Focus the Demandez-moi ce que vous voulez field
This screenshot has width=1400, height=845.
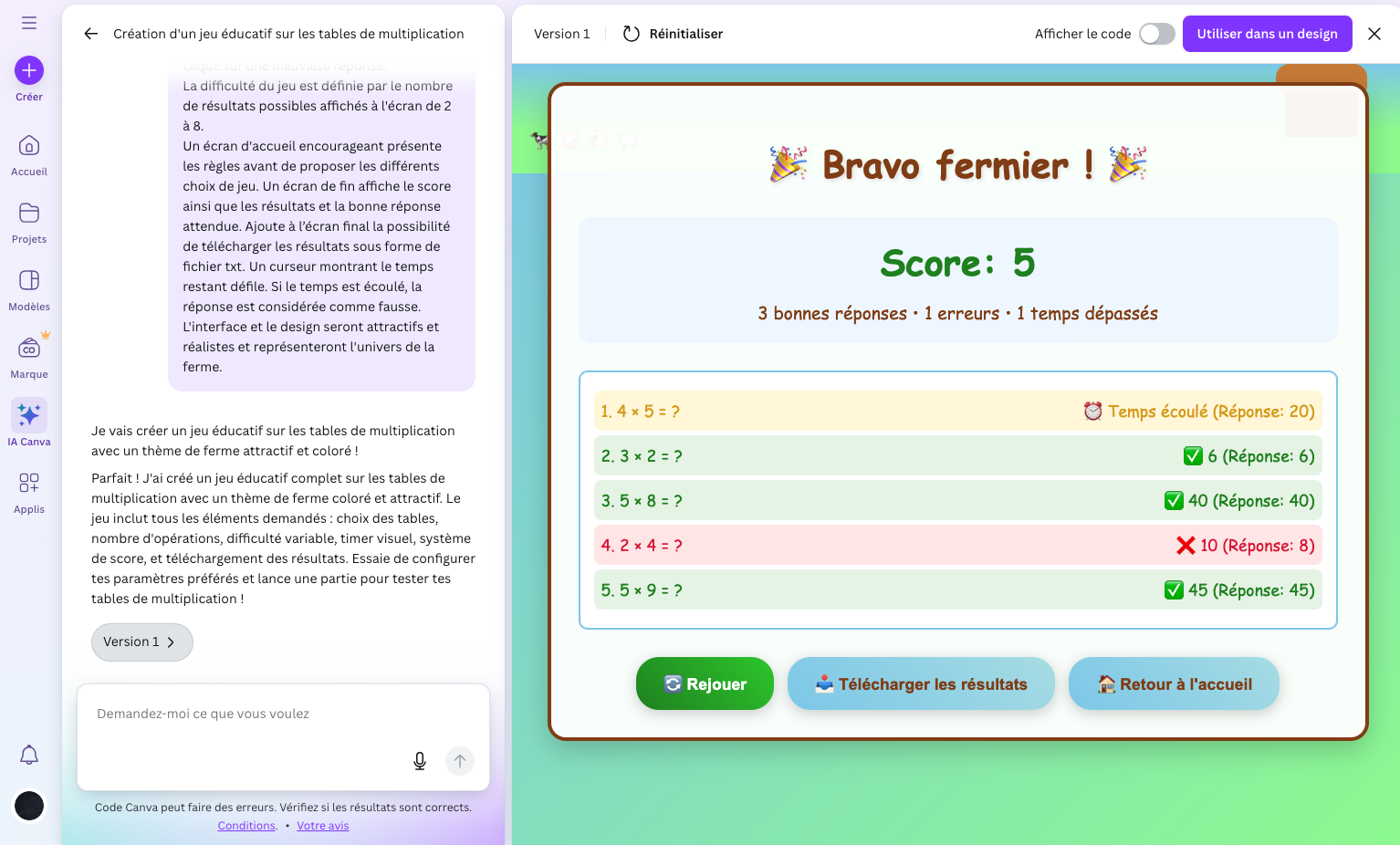246,715
